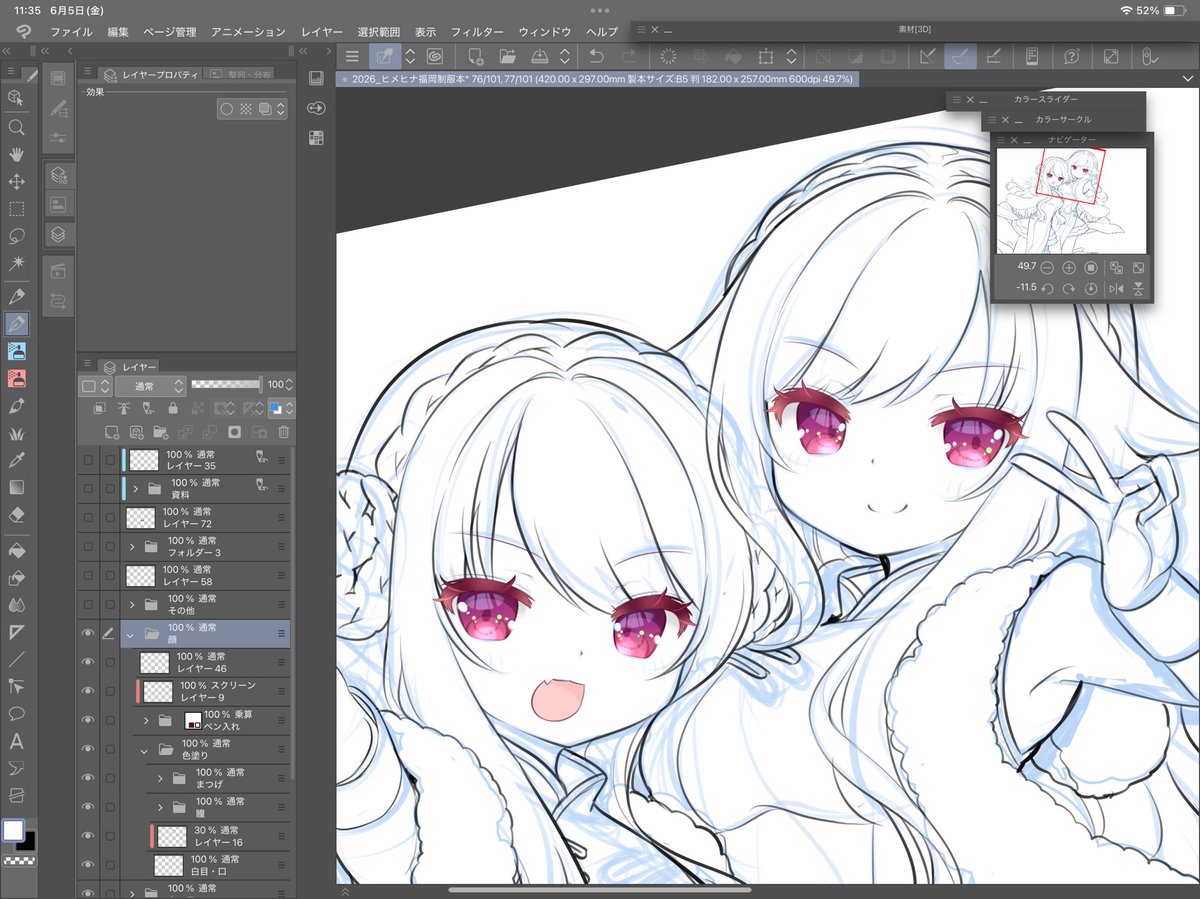Rotate canvas left in Navigator panel
This screenshot has height=899, width=1200.
[x=1047, y=289]
